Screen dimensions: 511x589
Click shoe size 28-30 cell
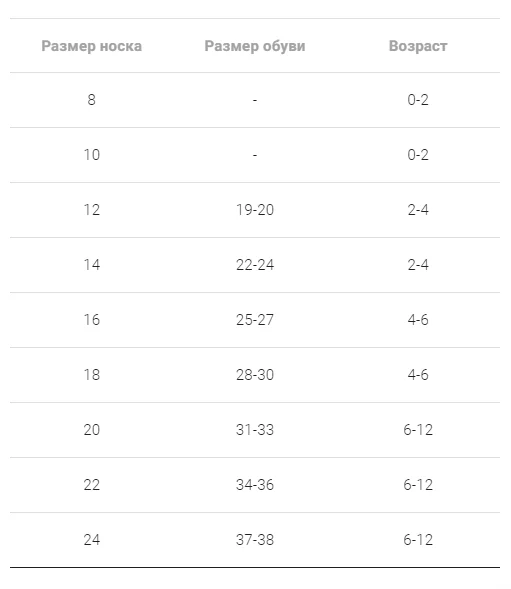[x=255, y=375]
